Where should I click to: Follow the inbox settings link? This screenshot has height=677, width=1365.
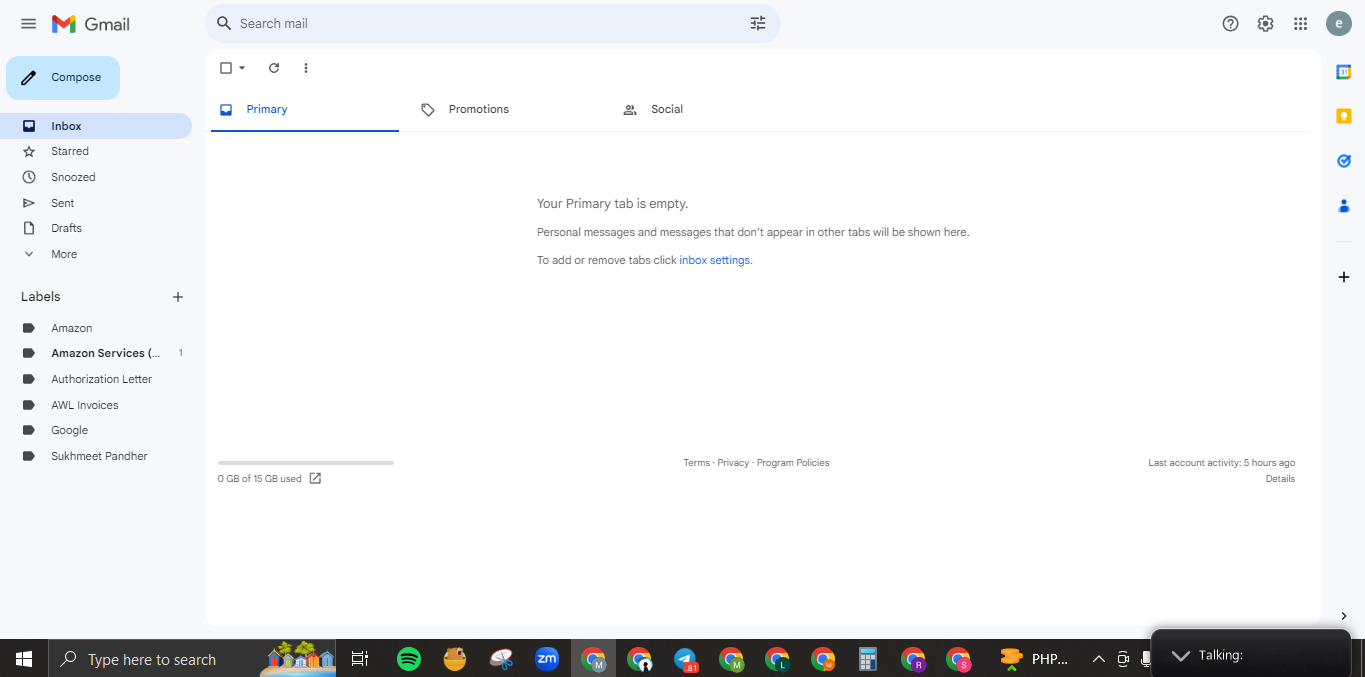tap(714, 260)
